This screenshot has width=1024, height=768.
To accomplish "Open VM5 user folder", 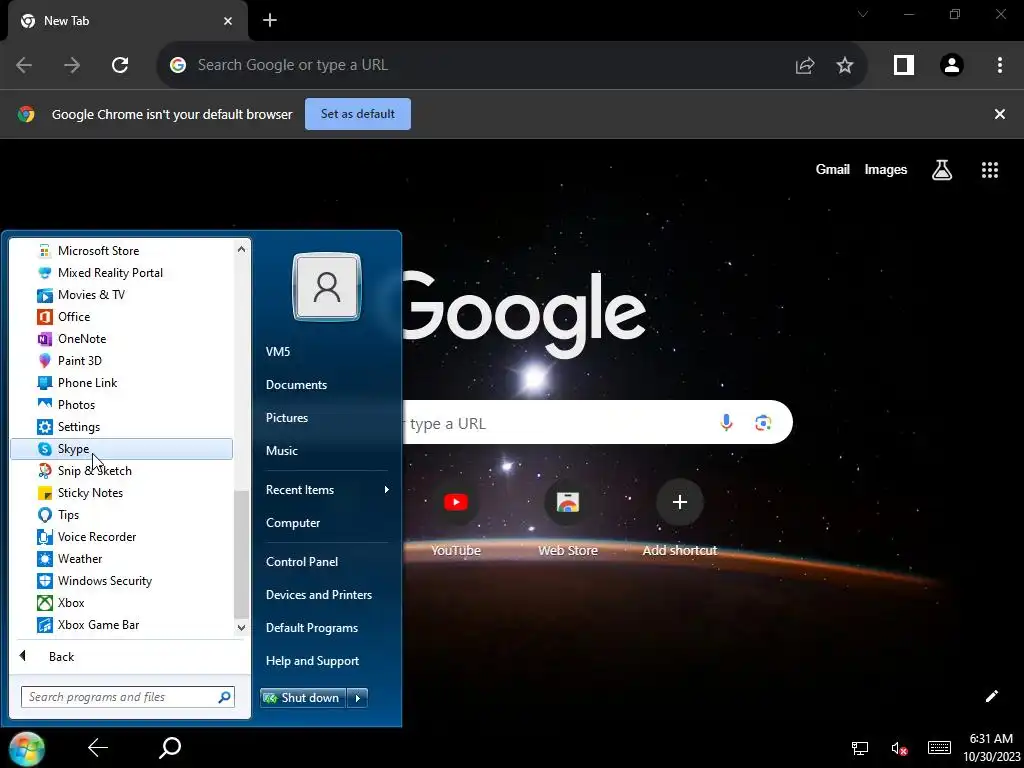I will 278,351.
